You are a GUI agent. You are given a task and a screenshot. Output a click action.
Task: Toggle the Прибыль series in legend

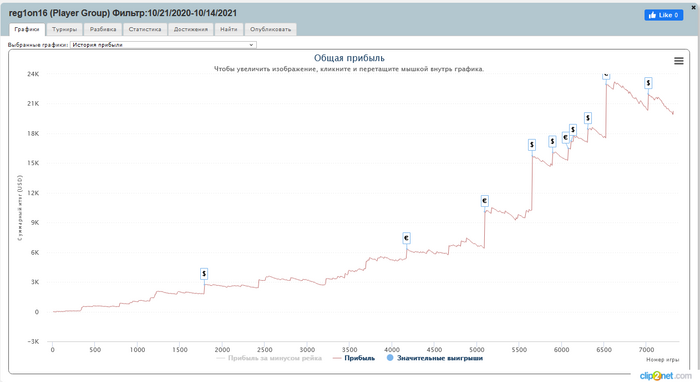[354, 358]
